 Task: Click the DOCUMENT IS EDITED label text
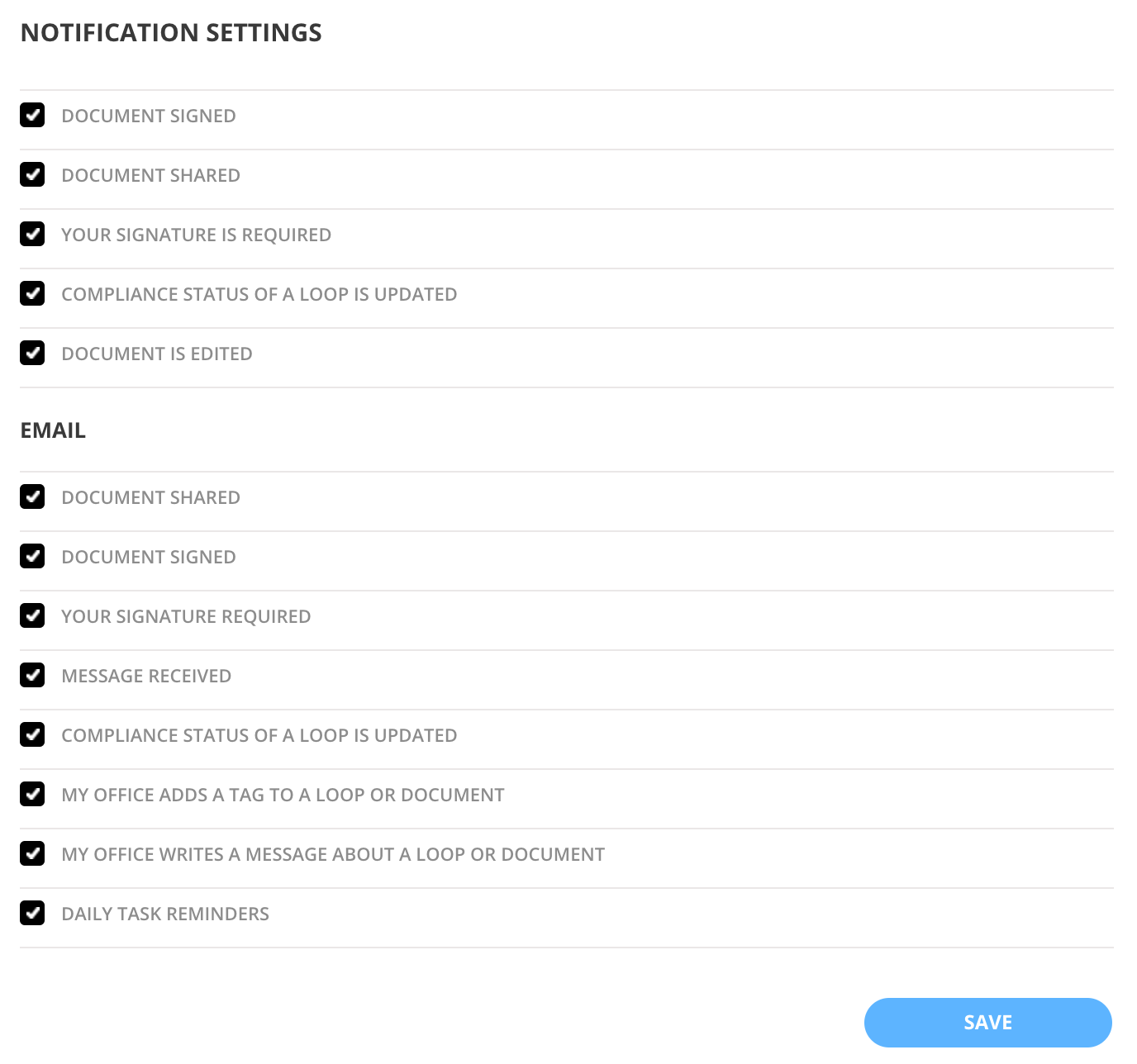click(157, 354)
